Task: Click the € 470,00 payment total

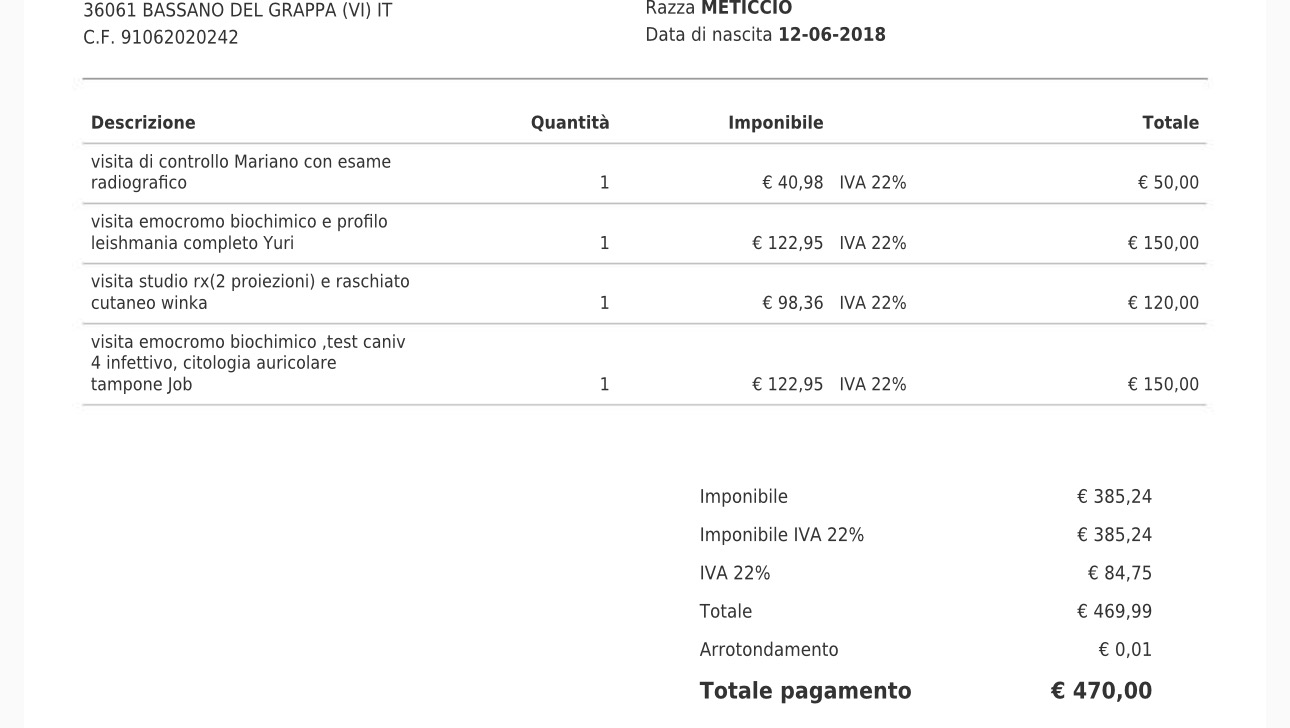Action: pos(1101,691)
